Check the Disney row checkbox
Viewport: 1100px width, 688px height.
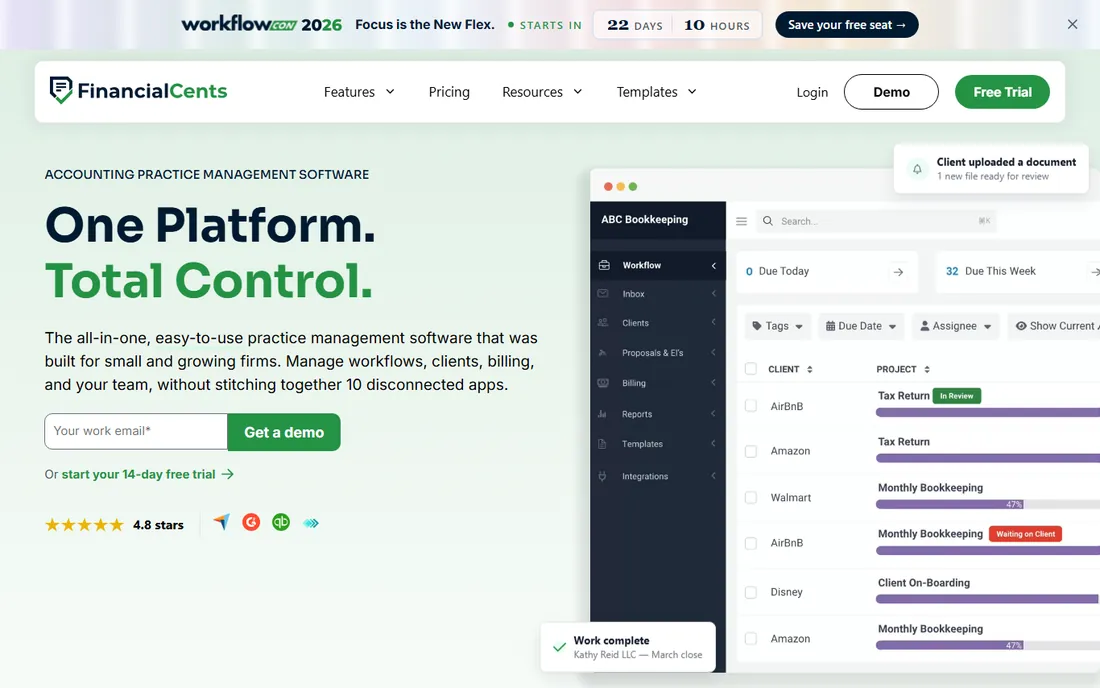[751, 592]
